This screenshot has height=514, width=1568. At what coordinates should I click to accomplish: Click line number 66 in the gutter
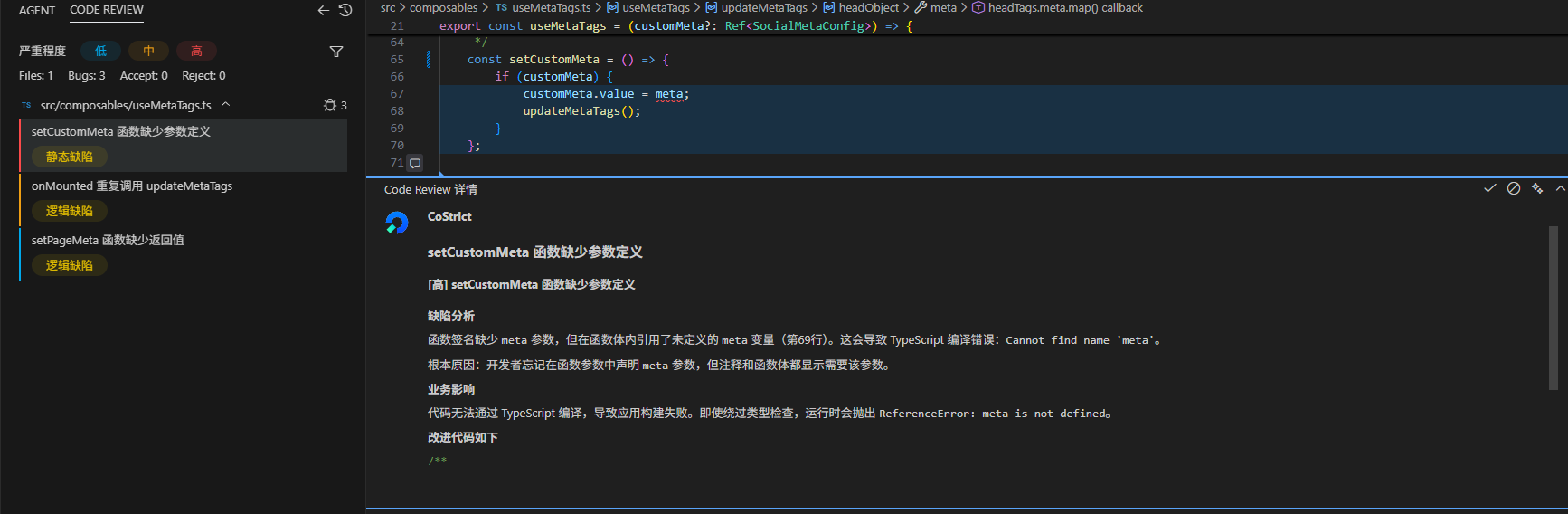pyautogui.click(x=397, y=77)
